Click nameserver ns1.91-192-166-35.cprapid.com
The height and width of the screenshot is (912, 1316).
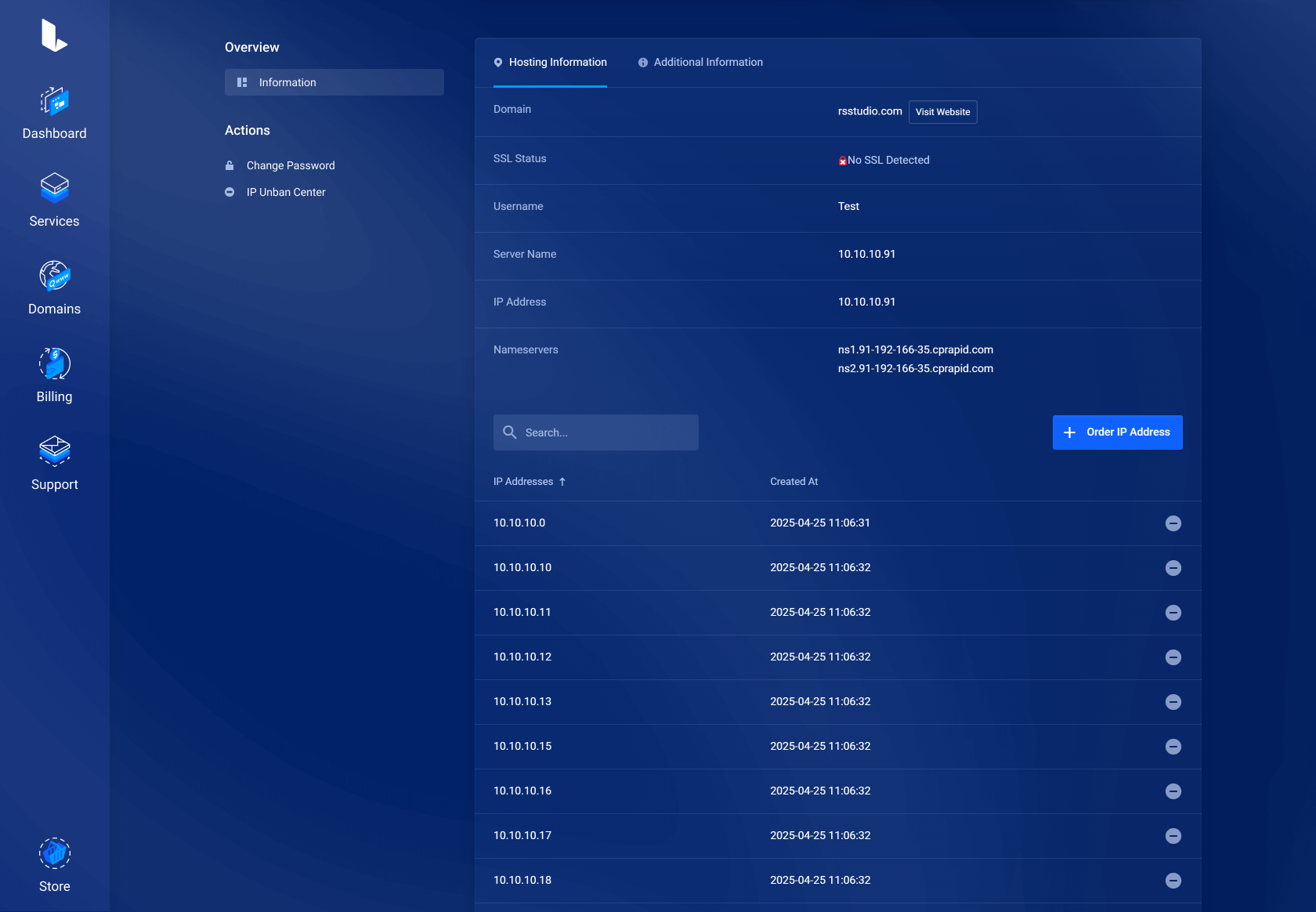[916, 349]
